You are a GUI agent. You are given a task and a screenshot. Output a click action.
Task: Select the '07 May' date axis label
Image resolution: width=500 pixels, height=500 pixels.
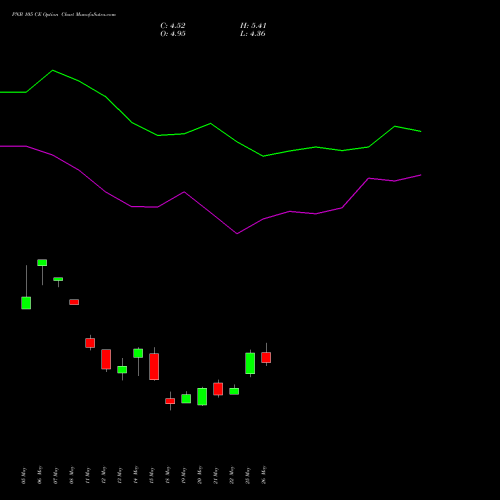coord(56,475)
